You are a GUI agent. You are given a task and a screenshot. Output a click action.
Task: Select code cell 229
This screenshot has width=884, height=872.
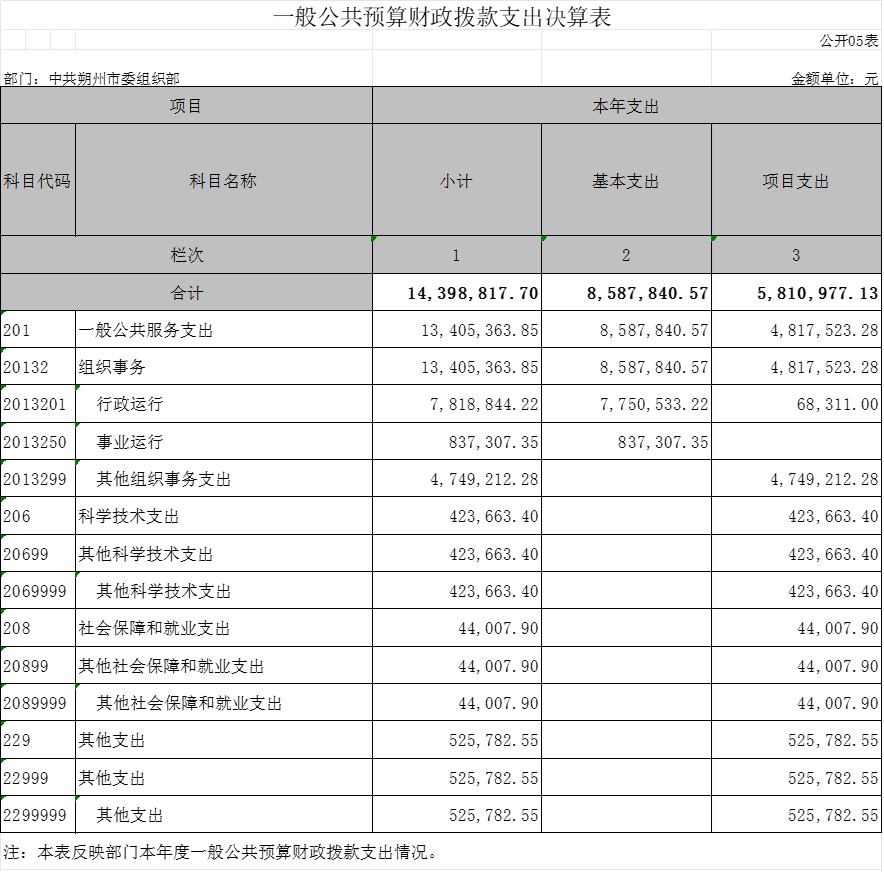[x=38, y=740]
